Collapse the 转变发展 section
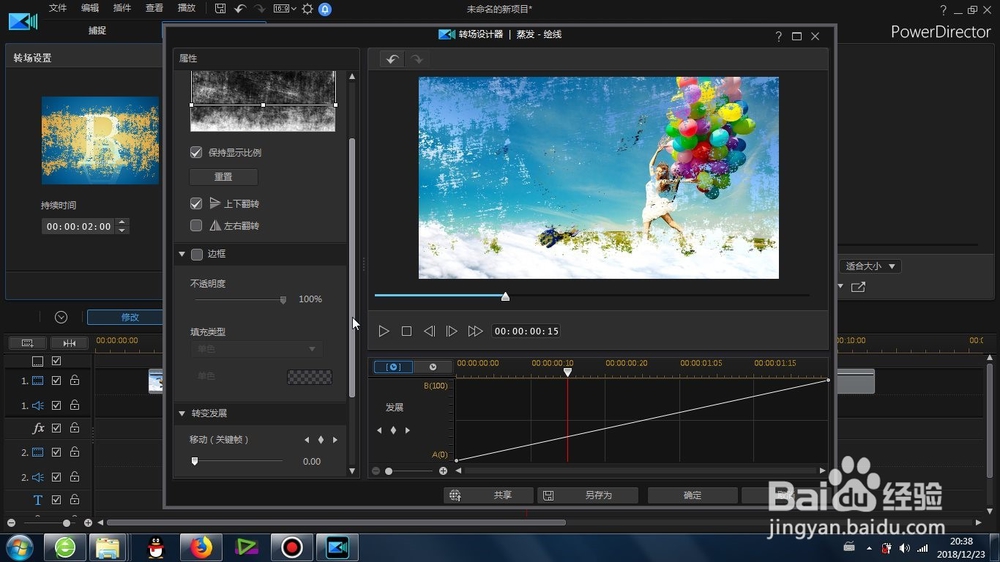Viewport: 1000px width, 562px height. (182, 413)
